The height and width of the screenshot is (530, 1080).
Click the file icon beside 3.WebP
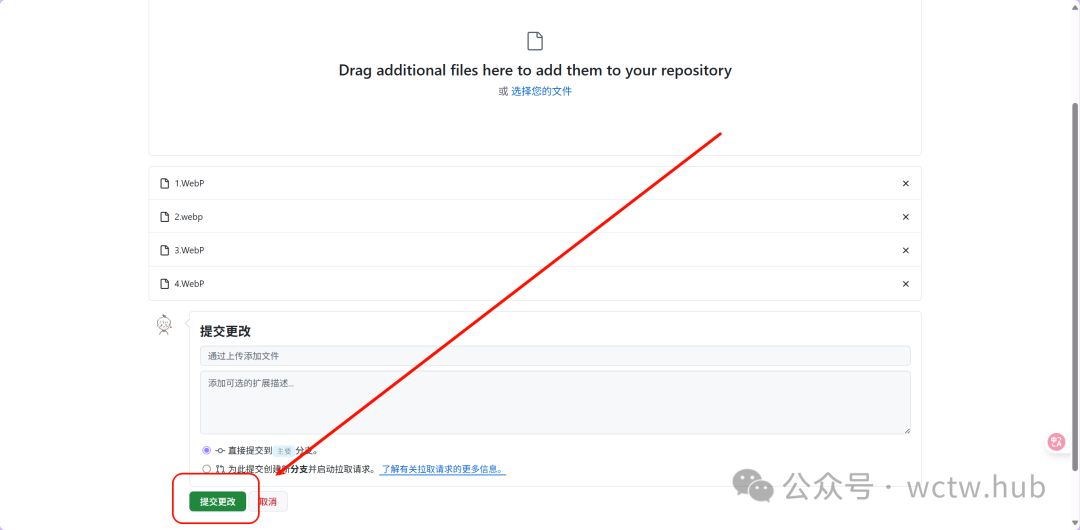pyautogui.click(x=165, y=251)
